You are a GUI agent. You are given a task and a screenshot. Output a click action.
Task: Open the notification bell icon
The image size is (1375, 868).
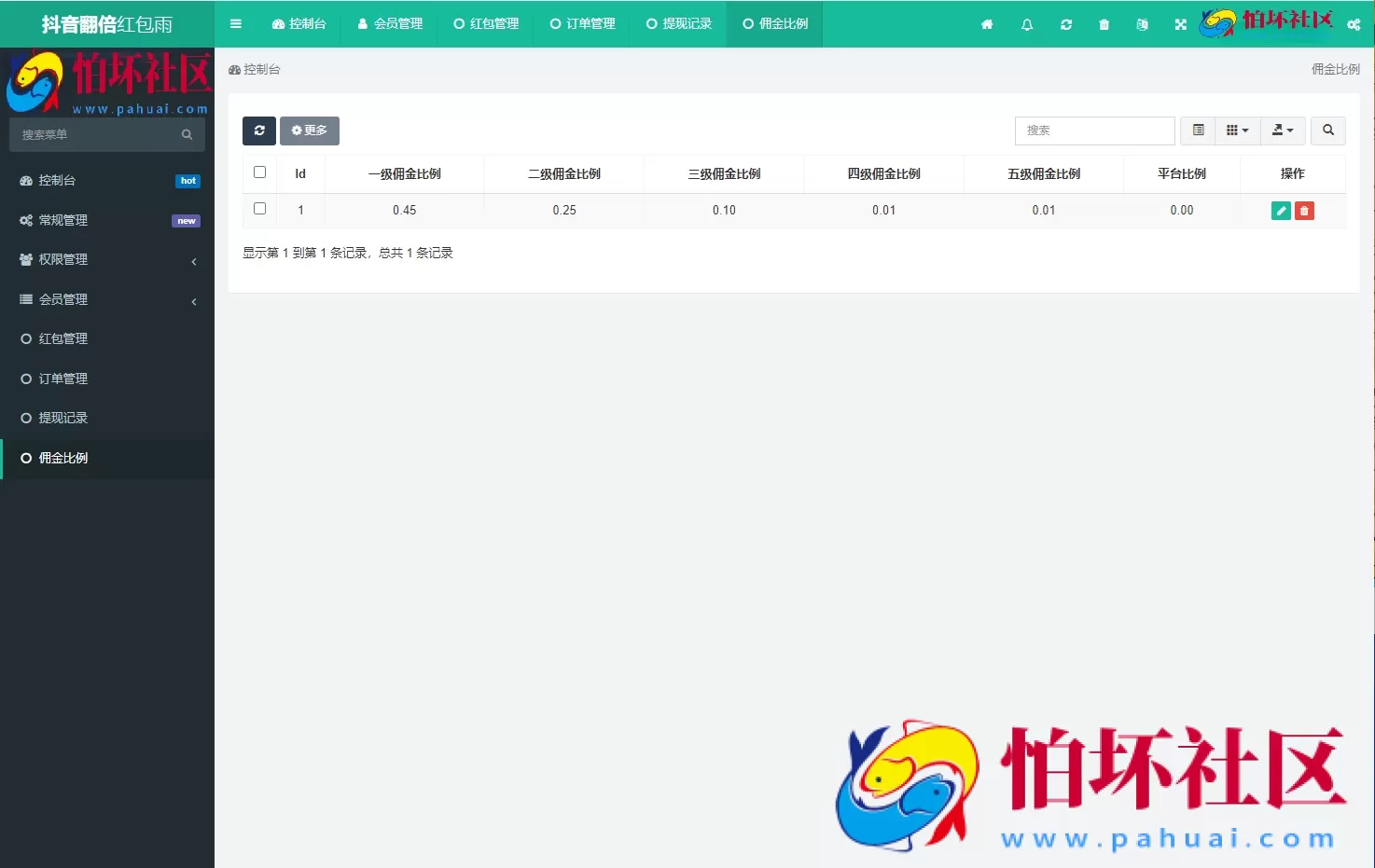point(1027,24)
